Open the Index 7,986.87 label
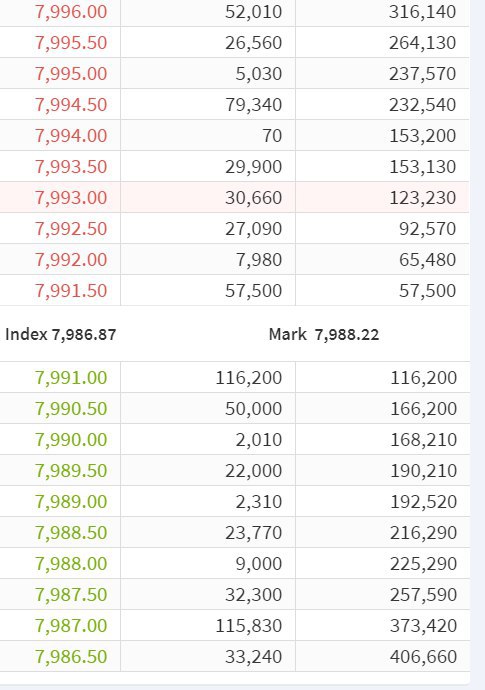This screenshot has width=485, height=690. (61, 334)
